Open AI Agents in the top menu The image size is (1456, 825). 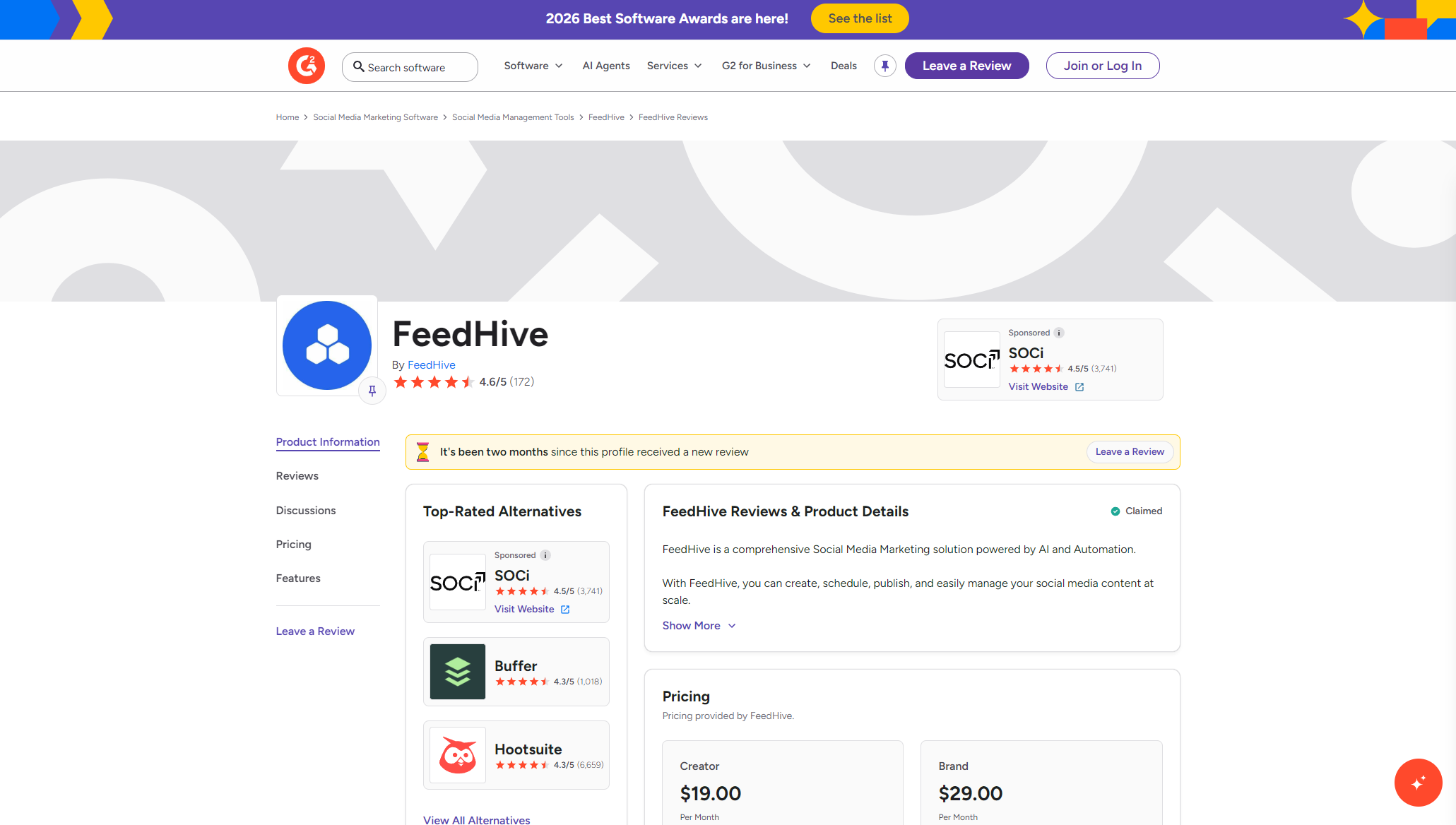605,66
